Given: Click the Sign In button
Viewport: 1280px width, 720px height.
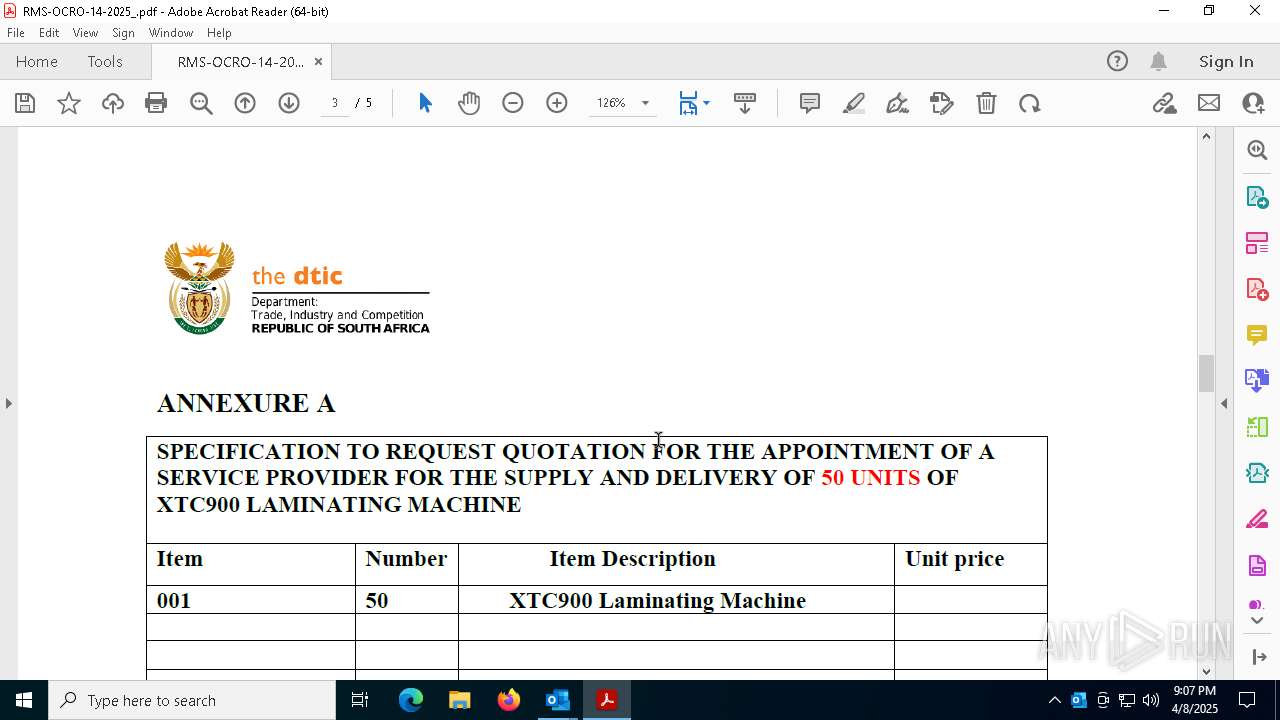Looking at the screenshot, I should pos(1226,61).
